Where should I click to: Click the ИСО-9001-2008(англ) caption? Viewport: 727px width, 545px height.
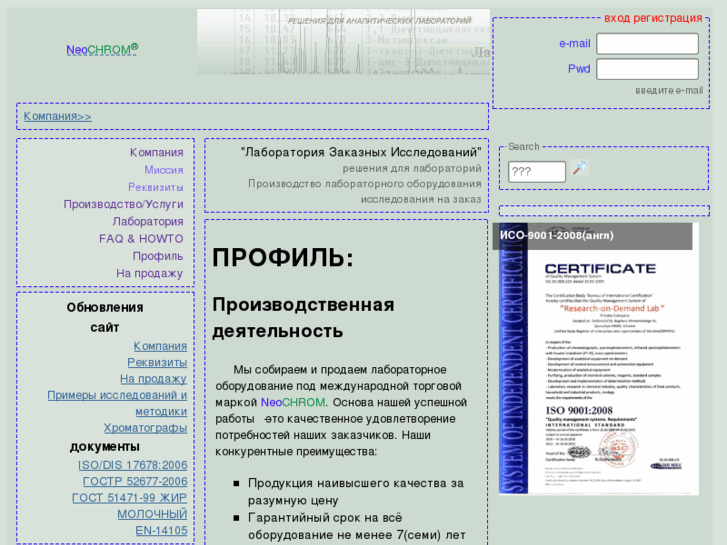point(556,235)
